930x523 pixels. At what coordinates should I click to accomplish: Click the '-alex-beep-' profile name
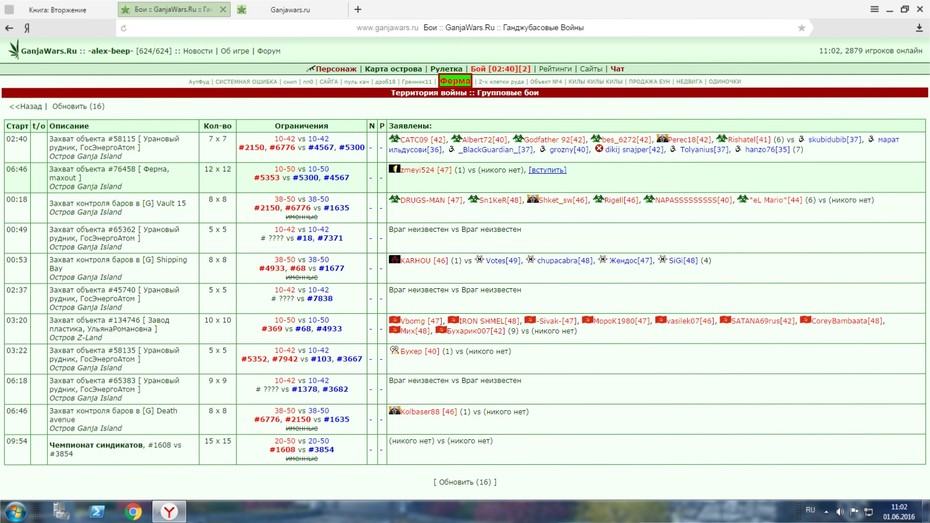pos(110,51)
